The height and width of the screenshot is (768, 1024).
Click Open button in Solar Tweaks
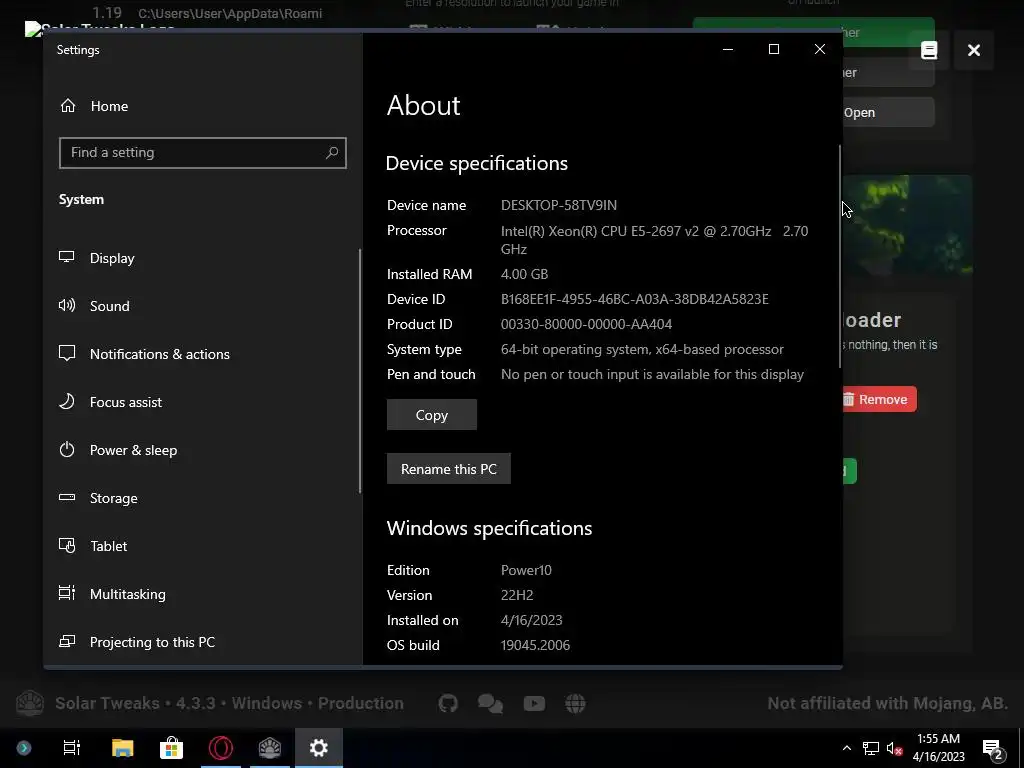[x=888, y=112]
